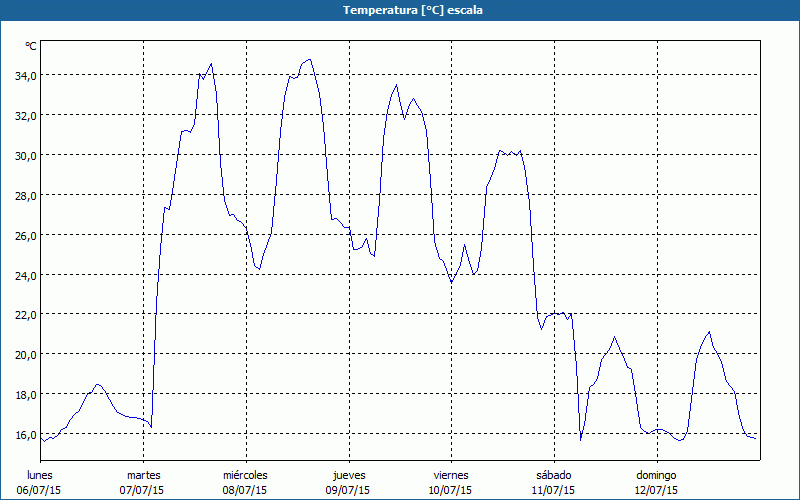The height and width of the screenshot is (500, 800).
Task: Click the 22,0 value on y-axis
Action: pyautogui.click(x=24, y=314)
